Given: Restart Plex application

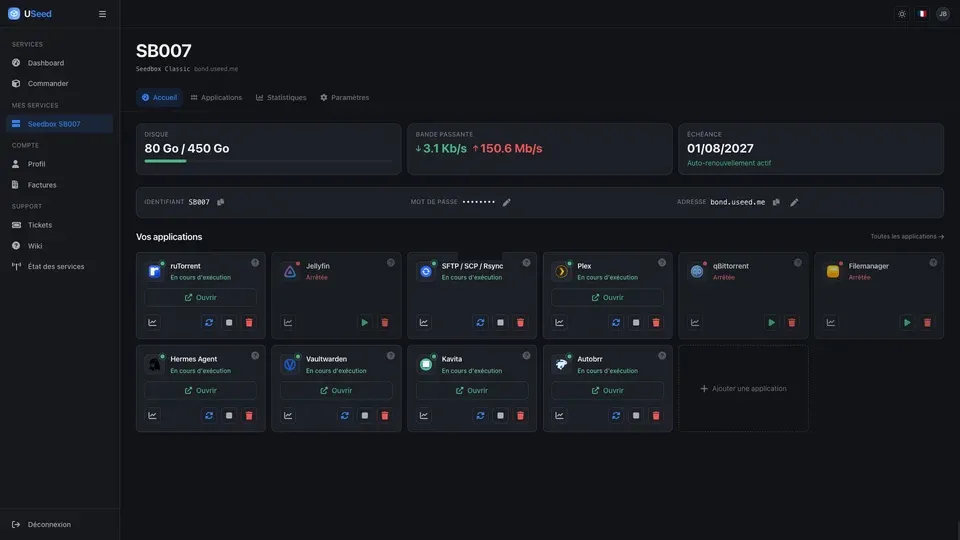Looking at the screenshot, I should (x=616, y=323).
